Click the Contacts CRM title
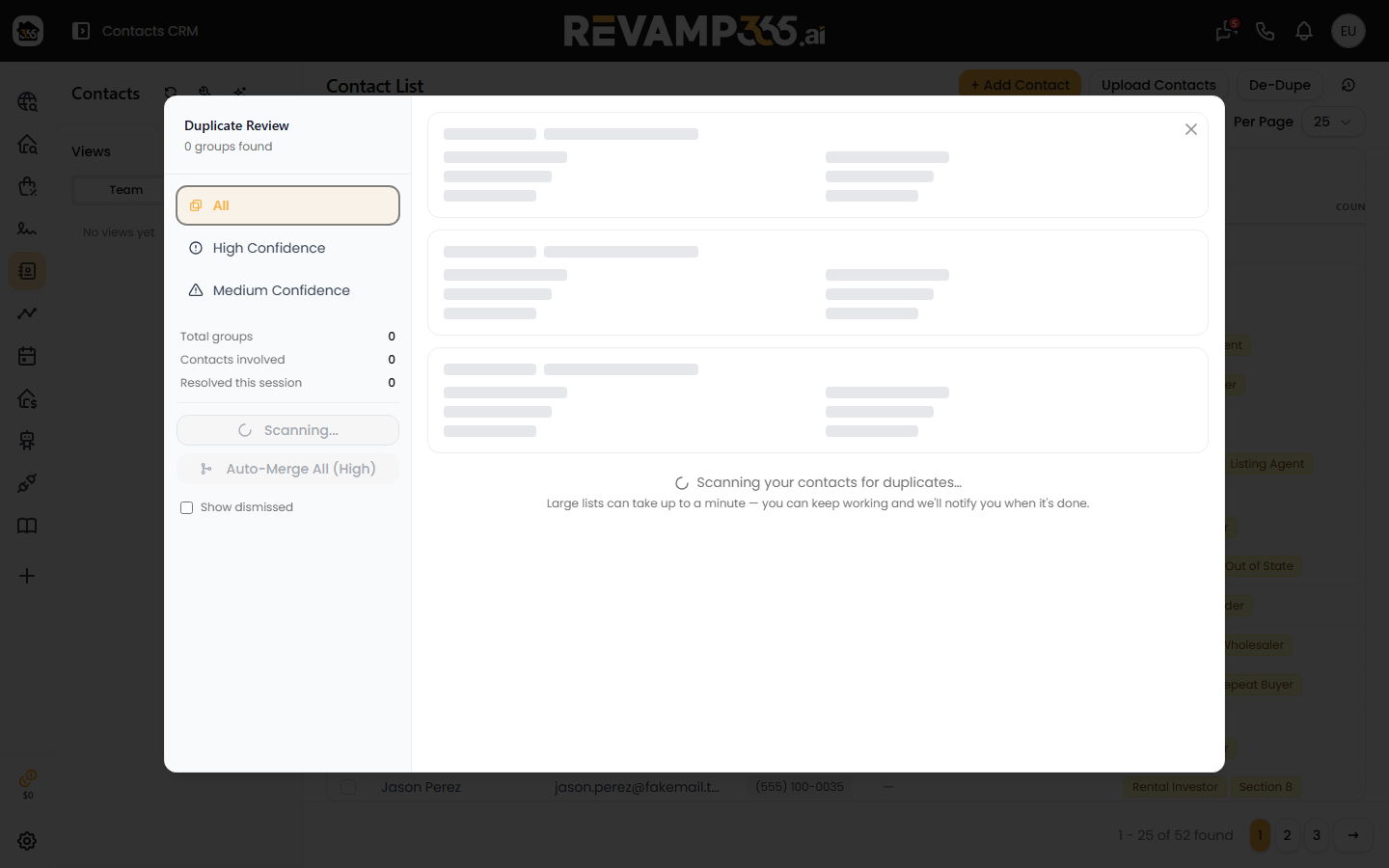1389x868 pixels. (x=150, y=31)
